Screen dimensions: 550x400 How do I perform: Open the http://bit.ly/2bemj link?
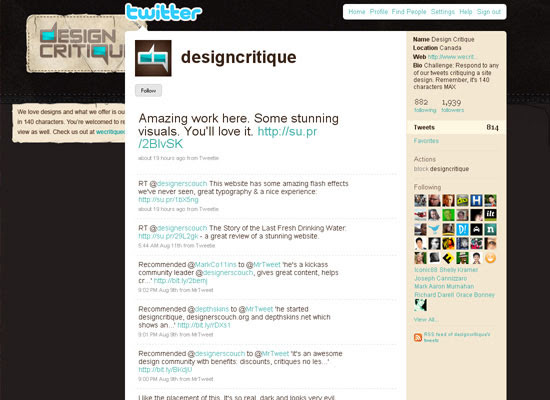click(180, 281)
